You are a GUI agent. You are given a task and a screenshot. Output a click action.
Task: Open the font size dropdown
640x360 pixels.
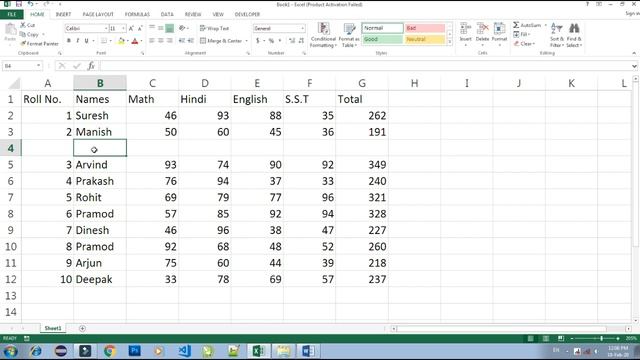(124, 29)
